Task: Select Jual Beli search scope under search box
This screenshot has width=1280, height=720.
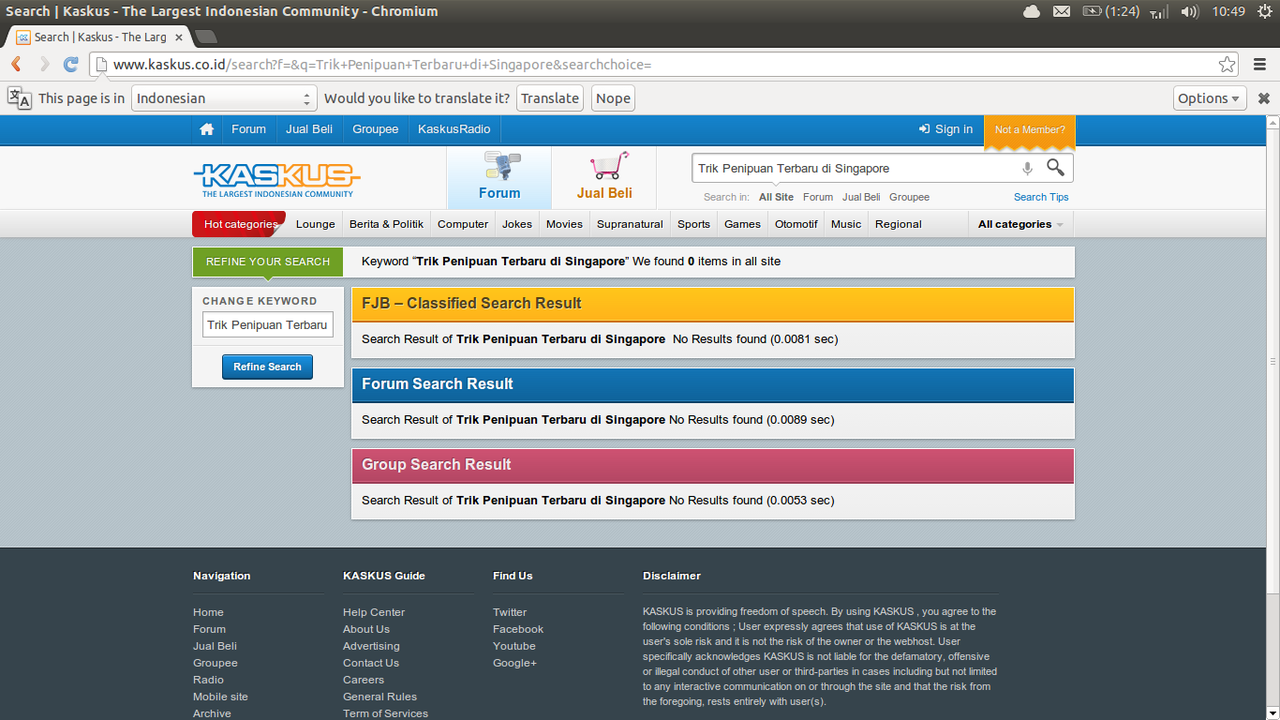Action: tap(861, 197)
